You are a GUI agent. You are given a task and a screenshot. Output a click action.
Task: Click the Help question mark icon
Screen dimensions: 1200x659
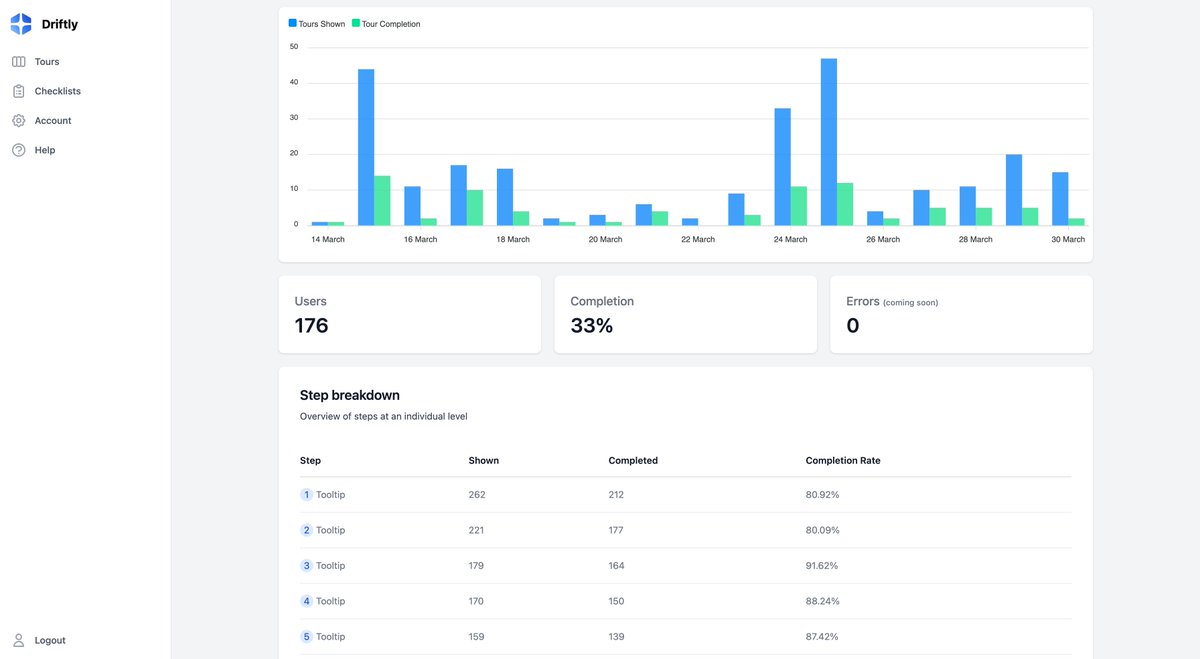tap(19, 150)
